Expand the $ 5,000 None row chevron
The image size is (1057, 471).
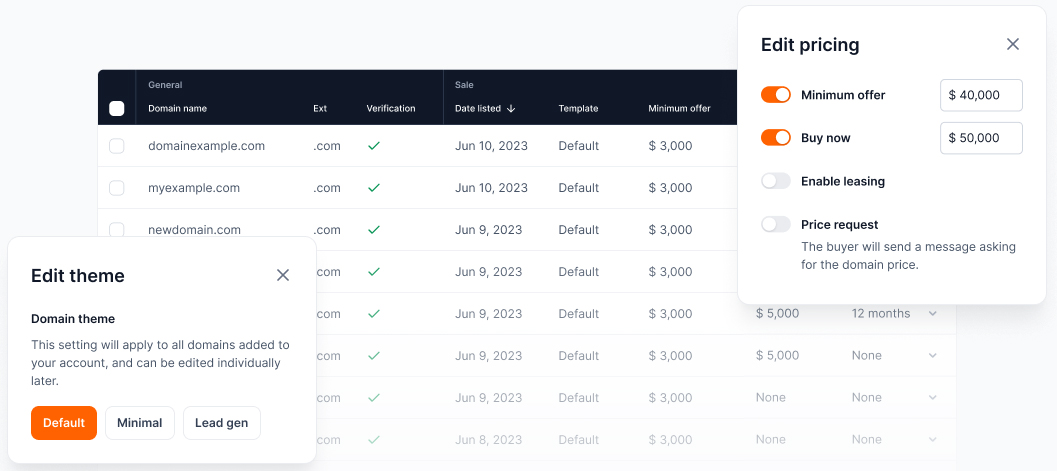tap(933, 355)
